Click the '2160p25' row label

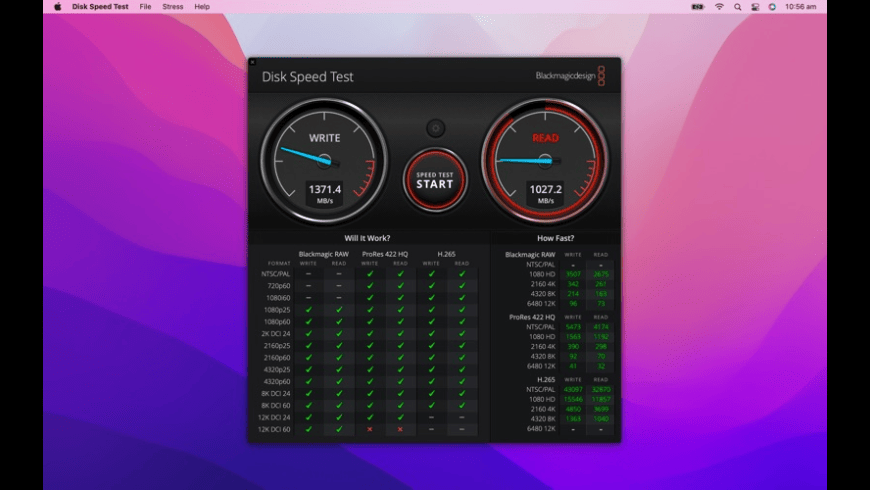[277, 346]
